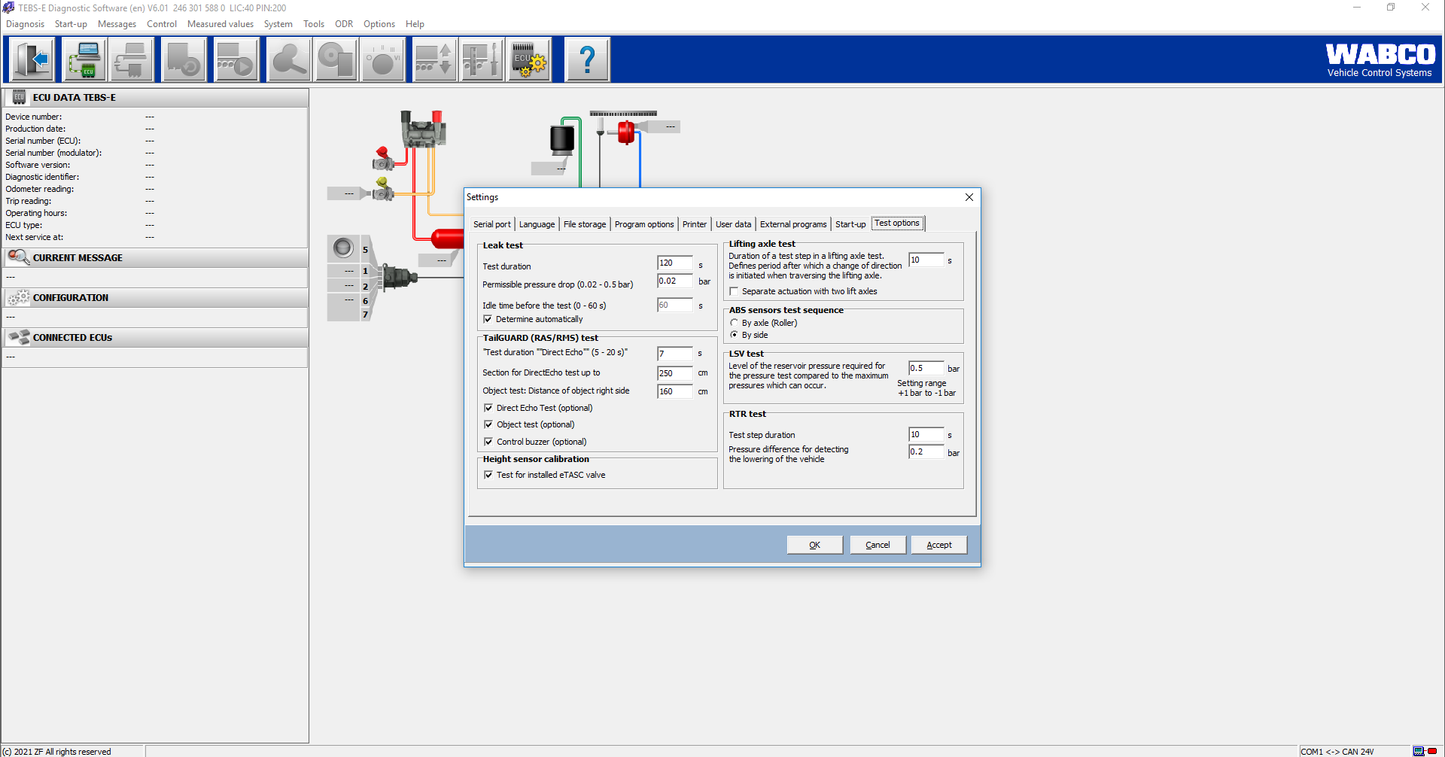
Task: Disable Test for installed eTASC valve
Action: [x=488, y=475]
